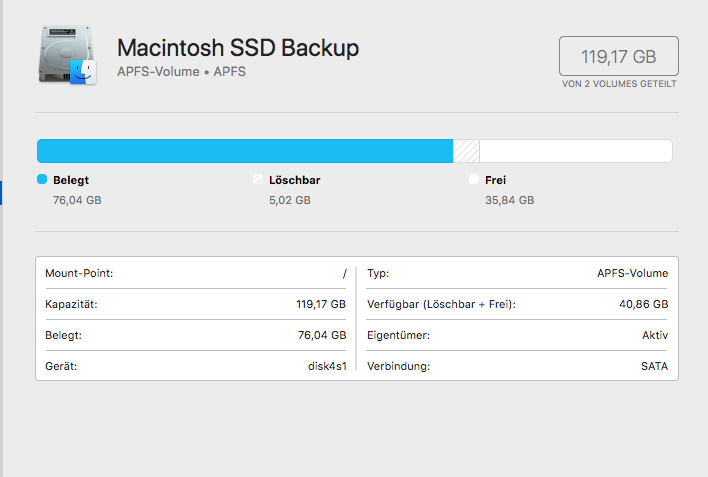Select the Macintosh SSD Backup volume title

point(238,48)
